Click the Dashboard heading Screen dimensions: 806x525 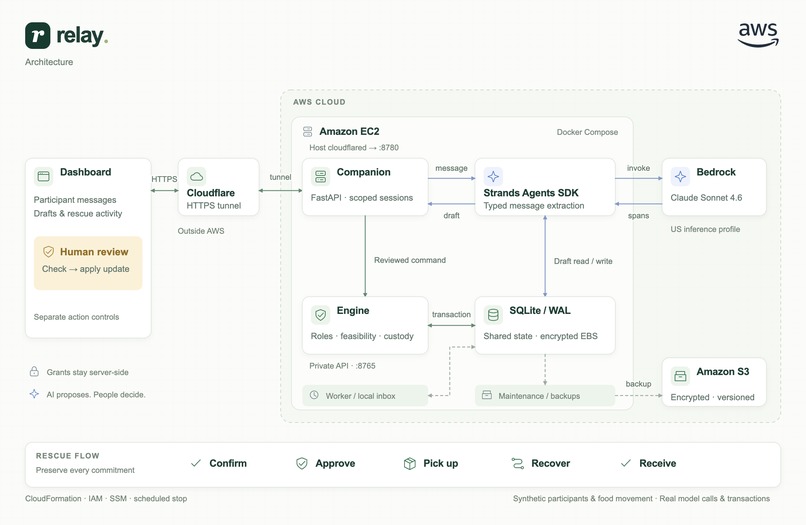click(x=85, y=172)
